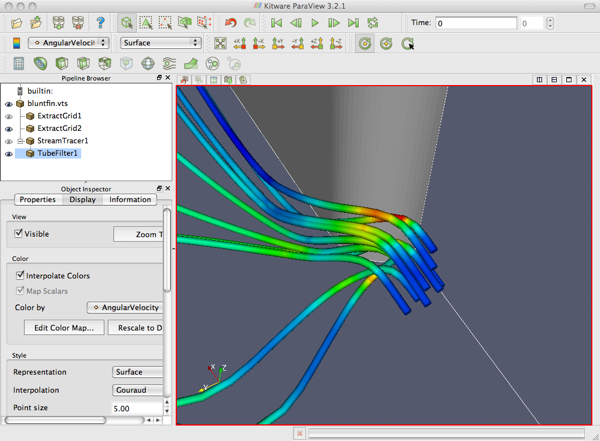
Task: Click the Time value stepper arrows
Action: (550, 23)
